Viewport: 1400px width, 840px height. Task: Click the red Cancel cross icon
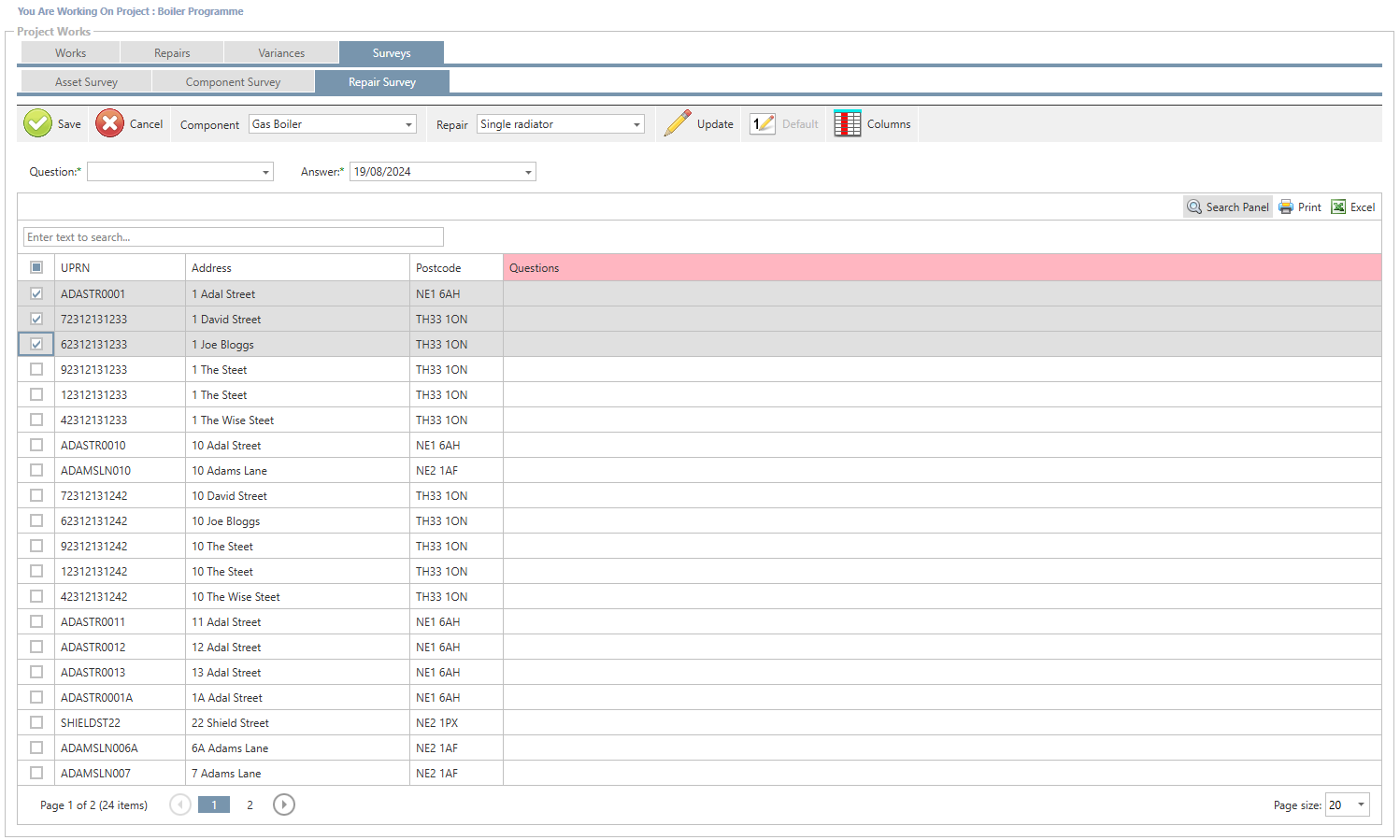(x=109, y=123)
